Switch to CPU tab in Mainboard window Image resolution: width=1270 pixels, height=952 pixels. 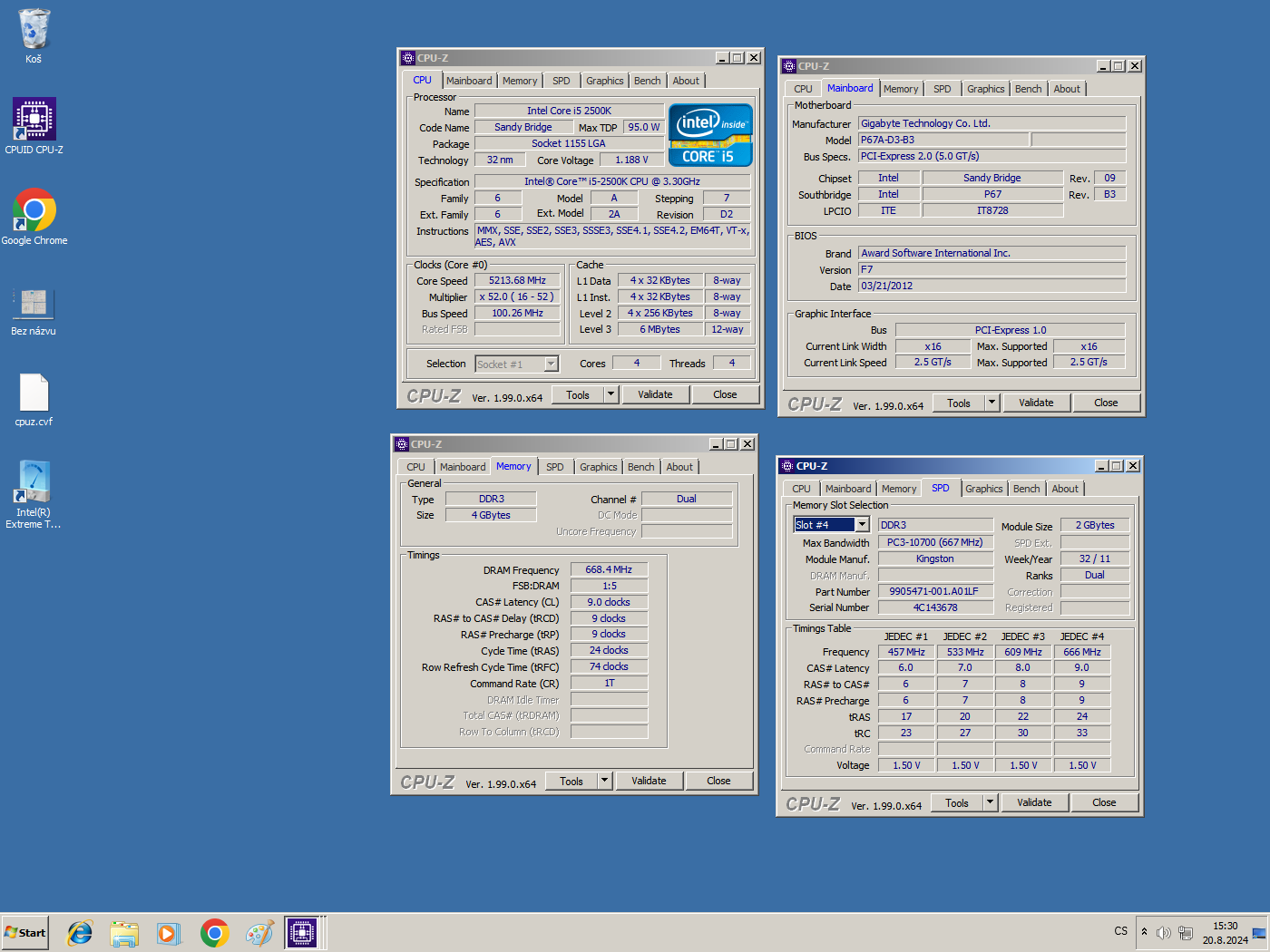[x=803, y=89]
